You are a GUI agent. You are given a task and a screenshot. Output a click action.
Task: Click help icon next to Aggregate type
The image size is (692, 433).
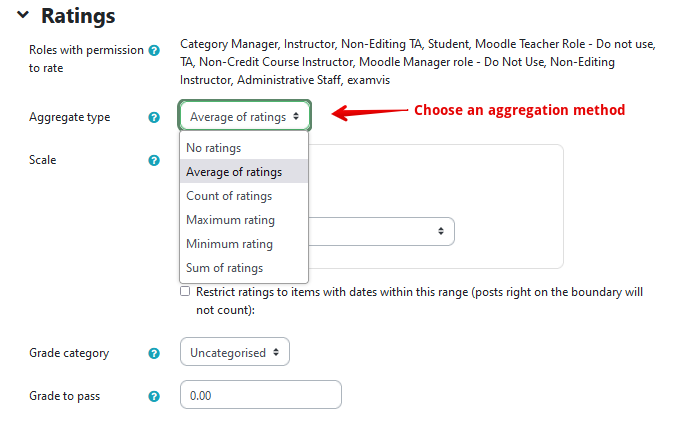pos(154,117)
